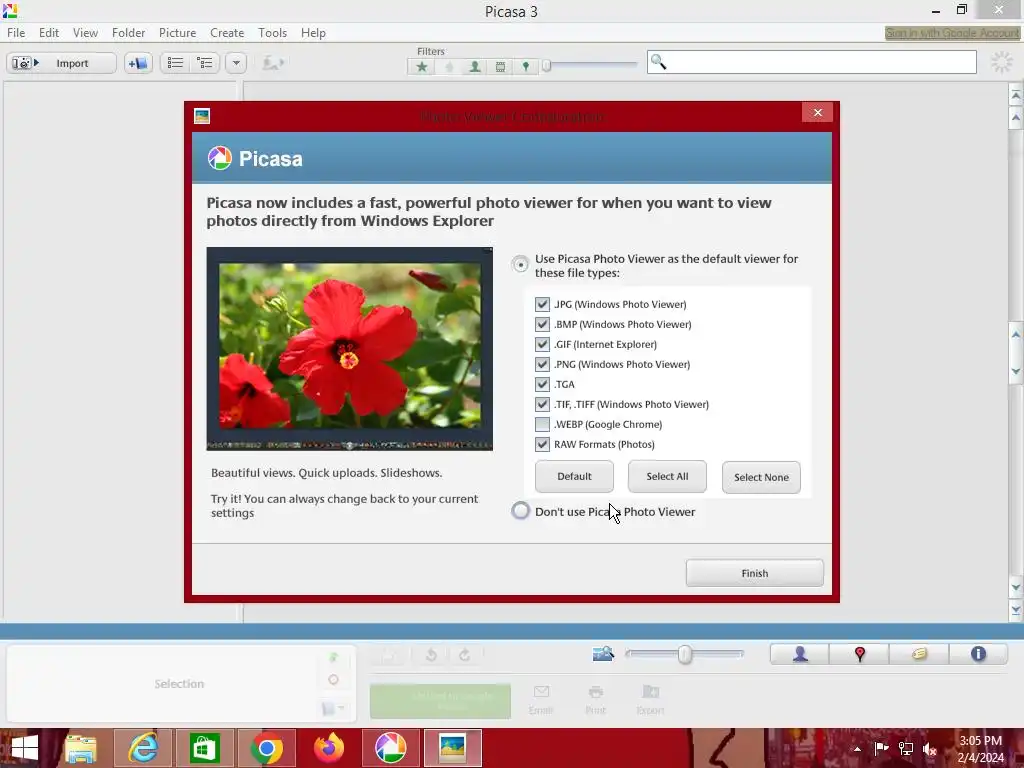This screenshot has height=768, width=1024.
Task: Open the Picture menu
Action: pos(178,33)
